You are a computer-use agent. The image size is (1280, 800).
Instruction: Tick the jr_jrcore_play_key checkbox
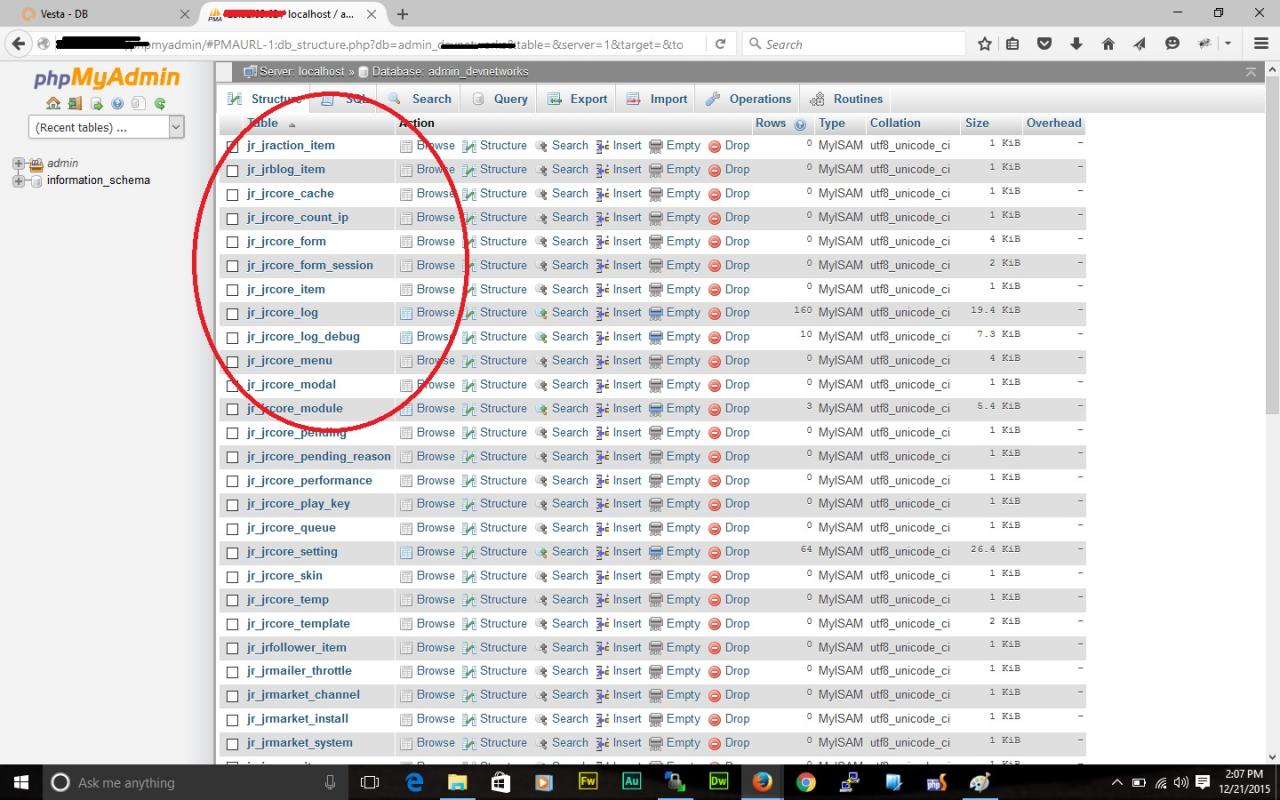point(233,505)
